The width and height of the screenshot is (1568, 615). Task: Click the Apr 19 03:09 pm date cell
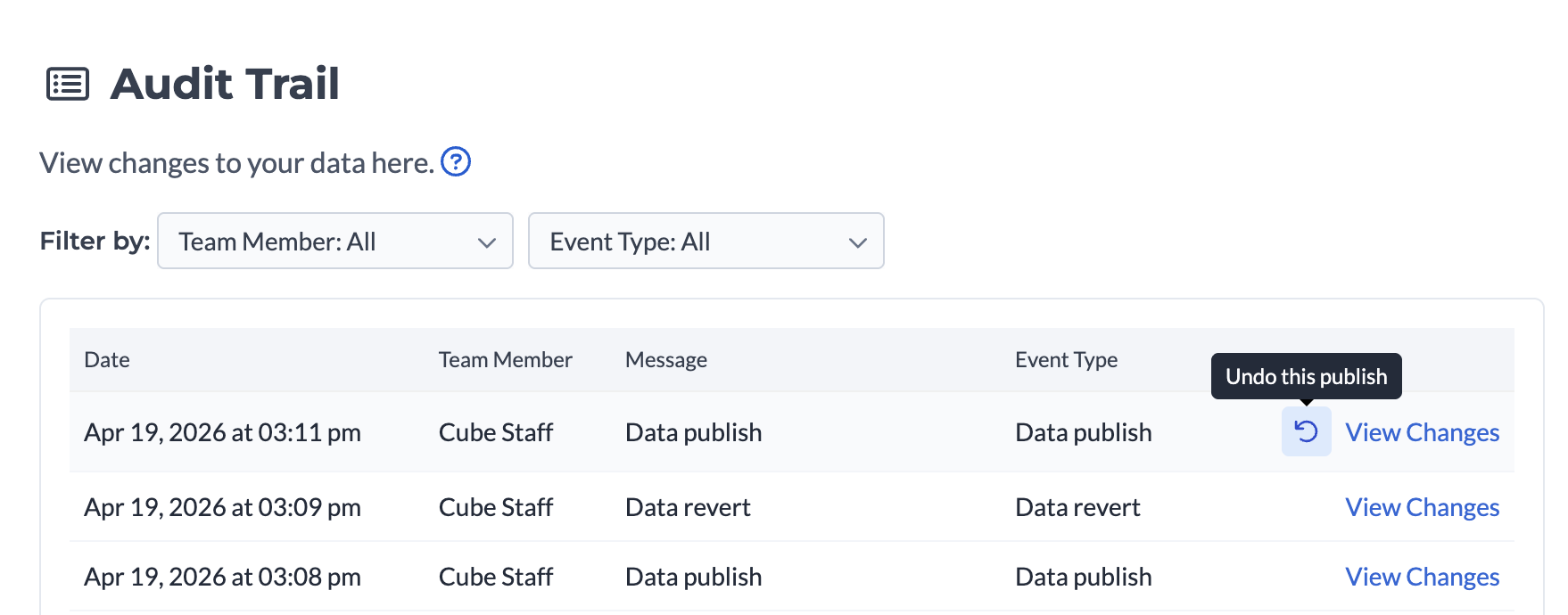(x=222, y=507)
